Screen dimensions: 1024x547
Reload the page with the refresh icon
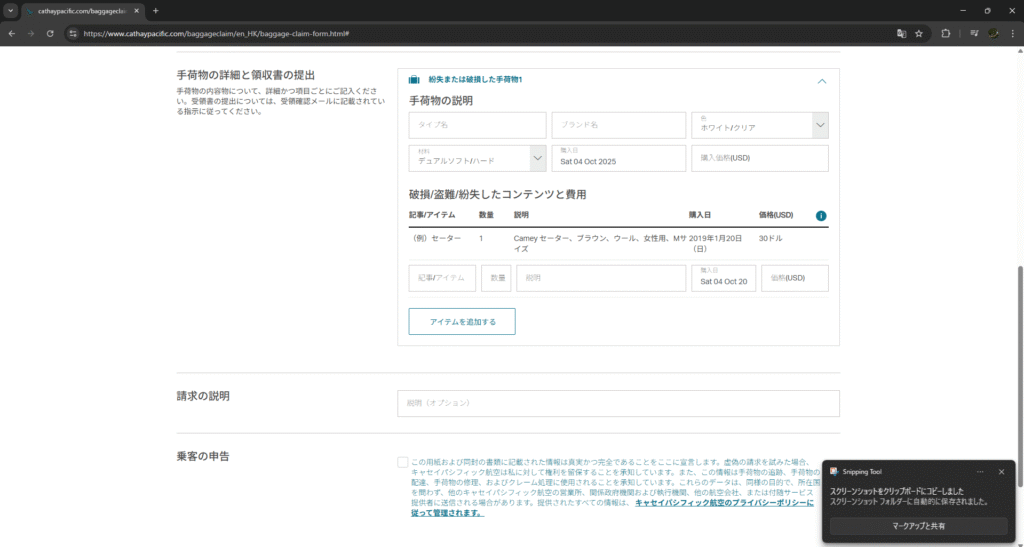(x=50, y=33)
